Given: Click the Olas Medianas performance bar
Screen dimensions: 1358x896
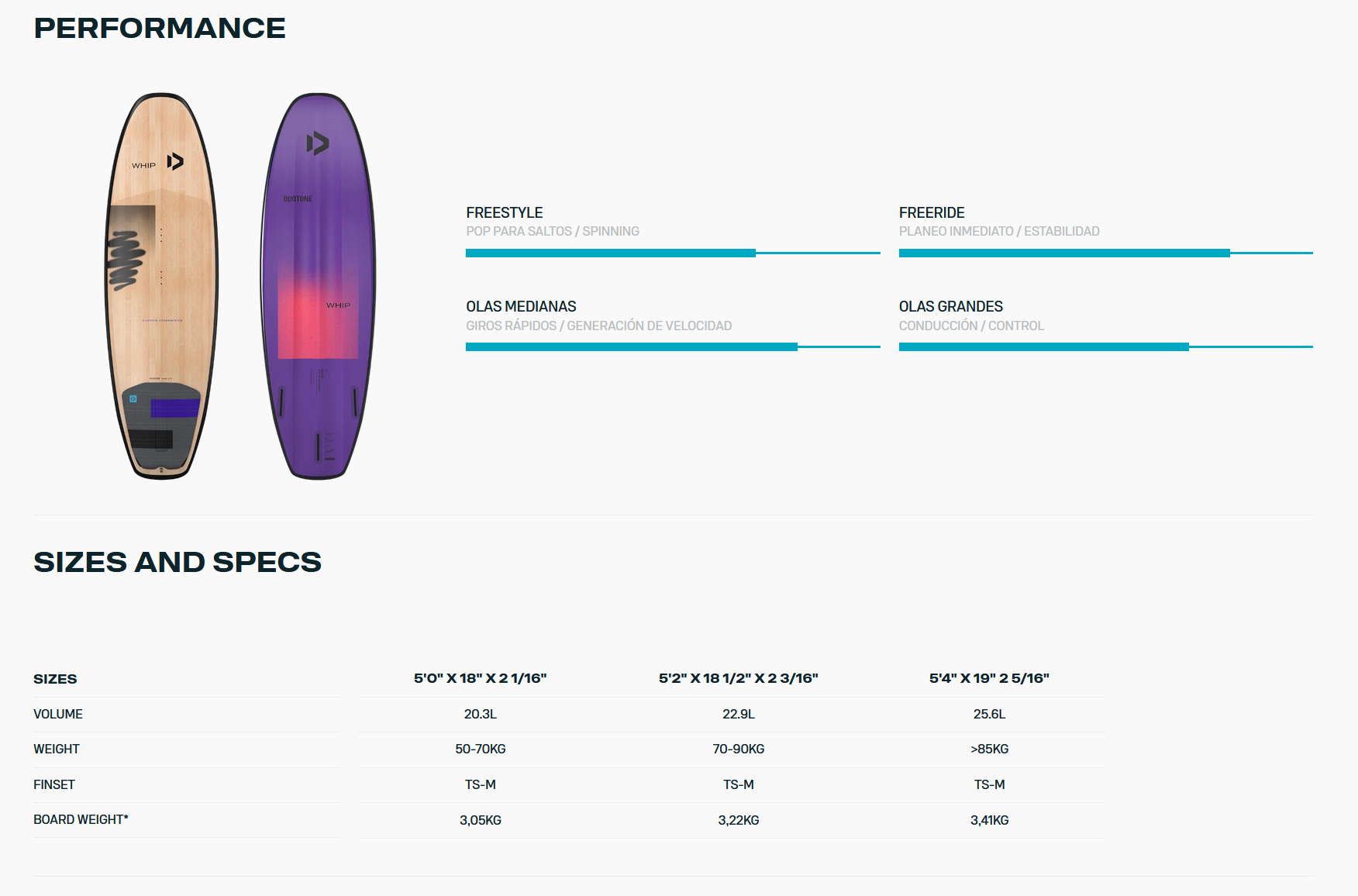Looking at the screenshot, I should (673, 346).
